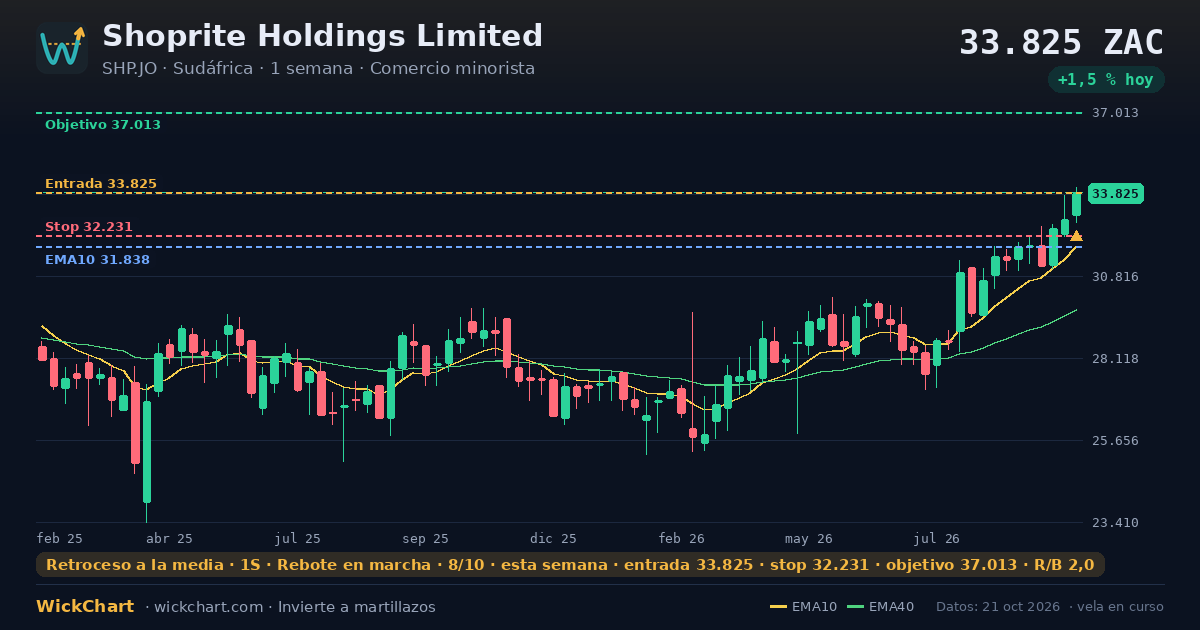Click the Stop 32.231 label
1200x630 pixels.
click(x=89, y=227)
